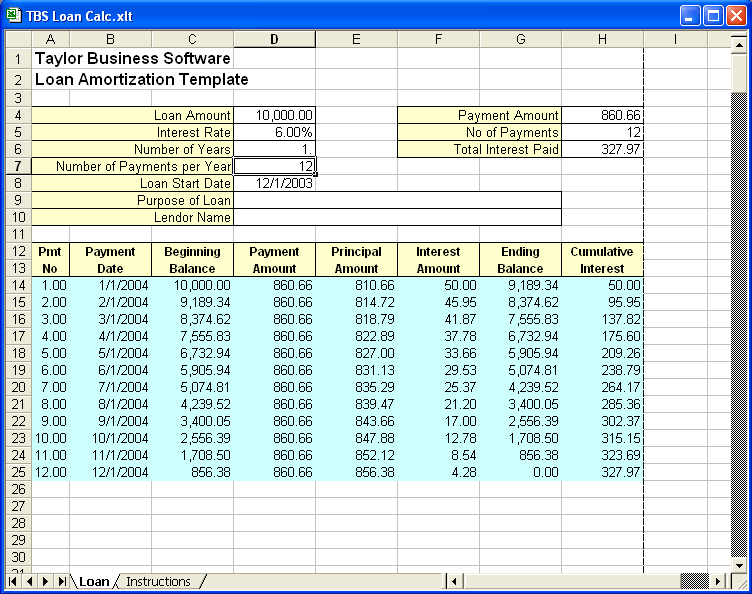This screenshot has height=594, width=752.
Task: Maximize the TBS Loan Calc workbook window
Action: [x=713, y=15]
